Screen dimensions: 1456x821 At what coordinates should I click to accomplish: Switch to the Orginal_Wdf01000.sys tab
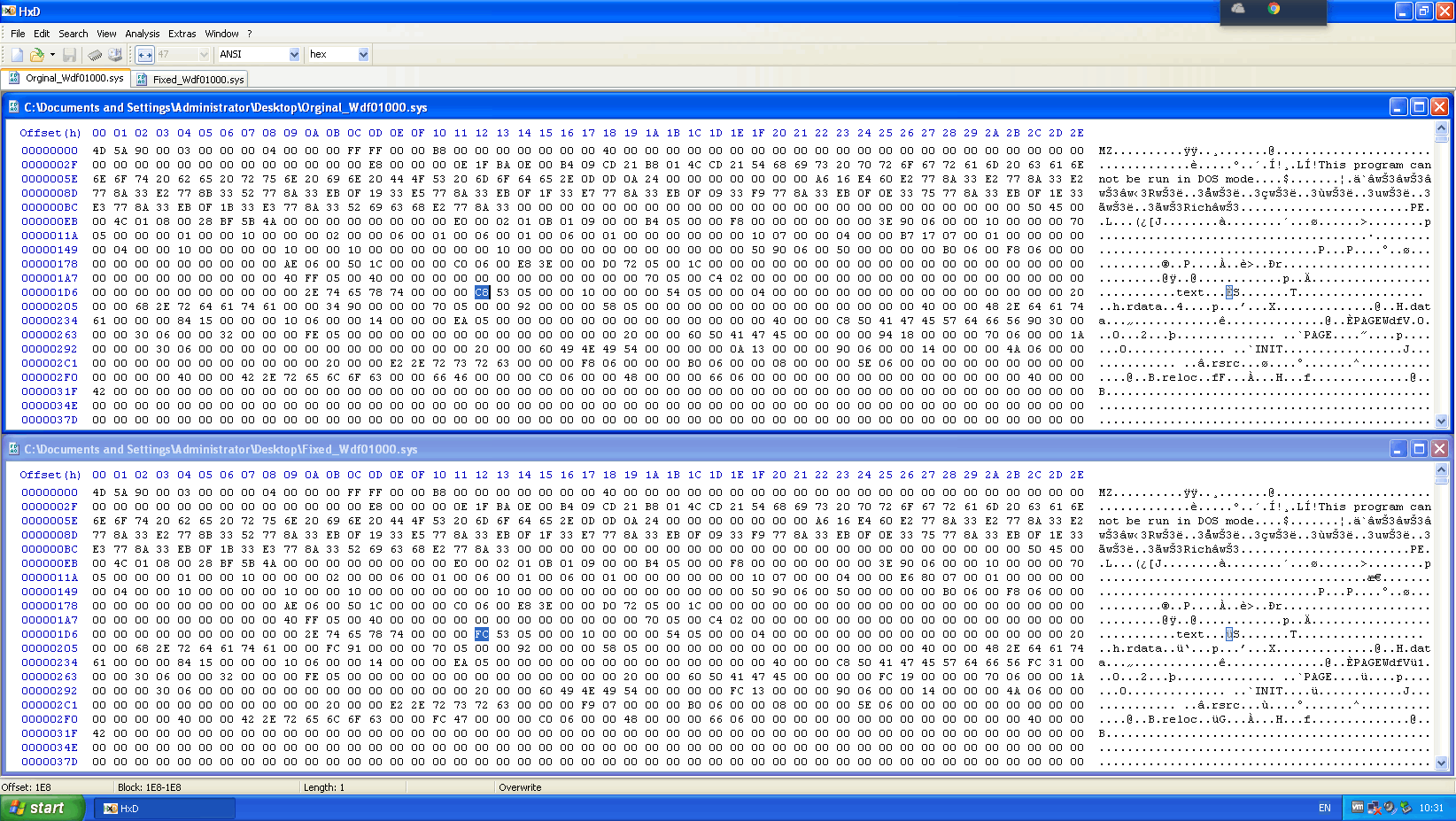66,78
